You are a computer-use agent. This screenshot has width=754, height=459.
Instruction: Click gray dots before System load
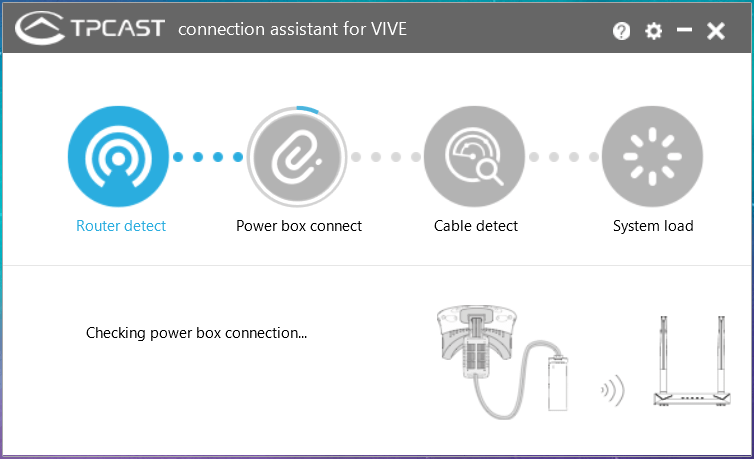(x=564, y=157)
